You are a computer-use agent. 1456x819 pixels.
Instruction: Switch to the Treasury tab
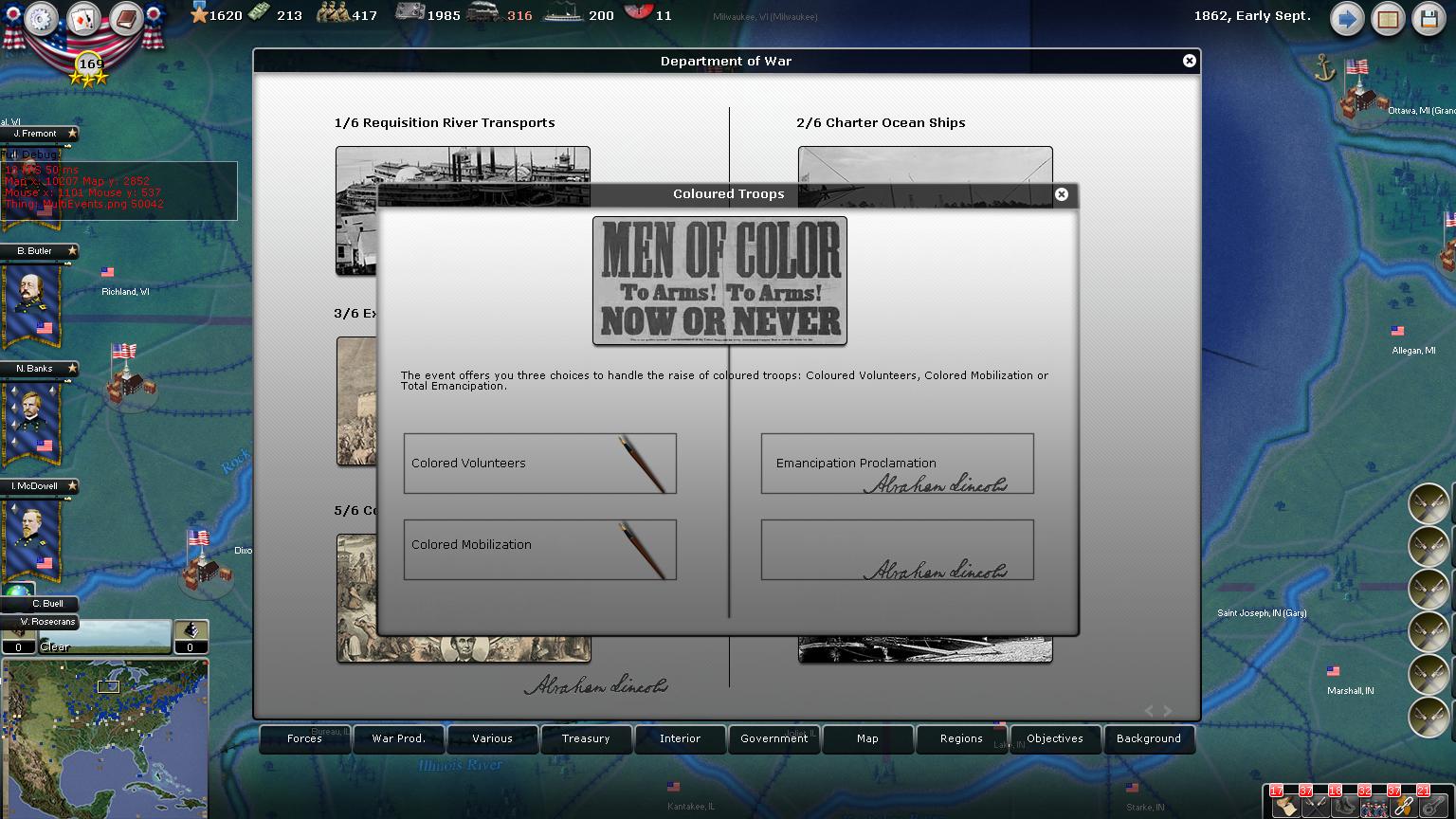(x=586, y=738)
